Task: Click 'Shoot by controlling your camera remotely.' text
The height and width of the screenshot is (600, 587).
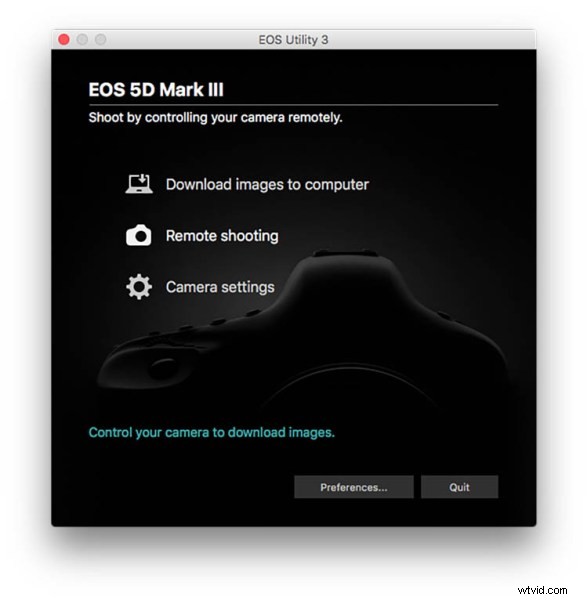Action: 215,117
